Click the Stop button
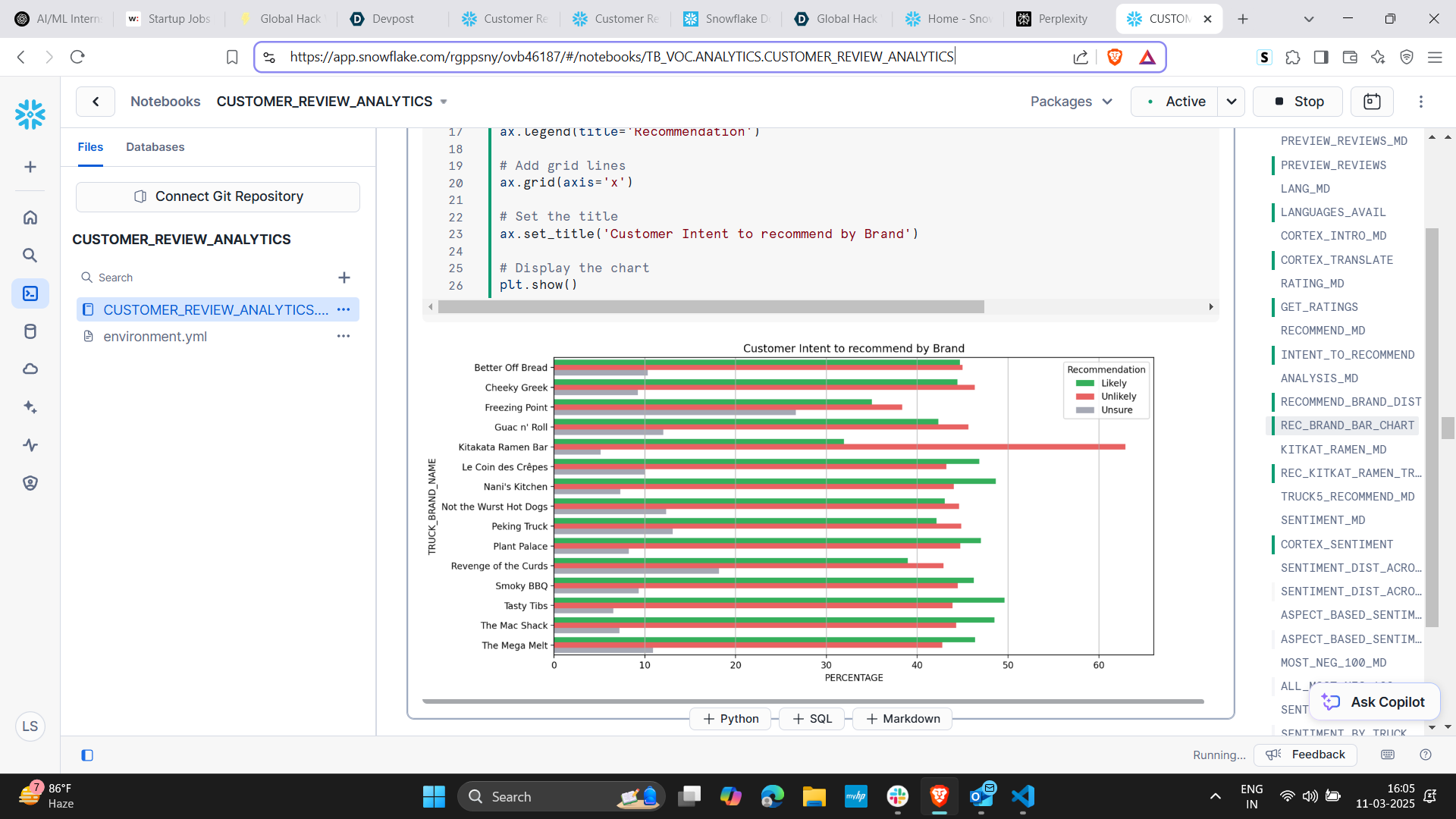This screenshot has width=1456, height=819. (x=1298, y=102)
